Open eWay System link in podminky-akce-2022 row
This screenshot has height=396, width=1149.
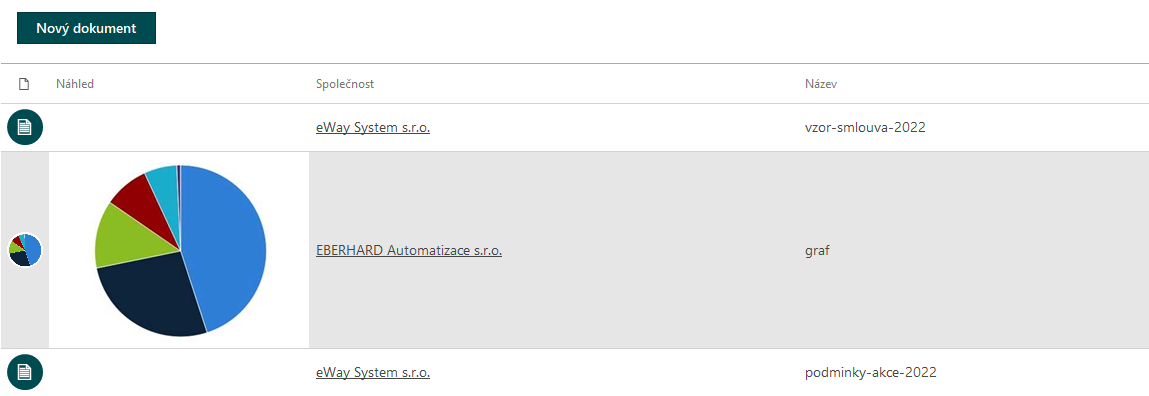click(373, 373)
